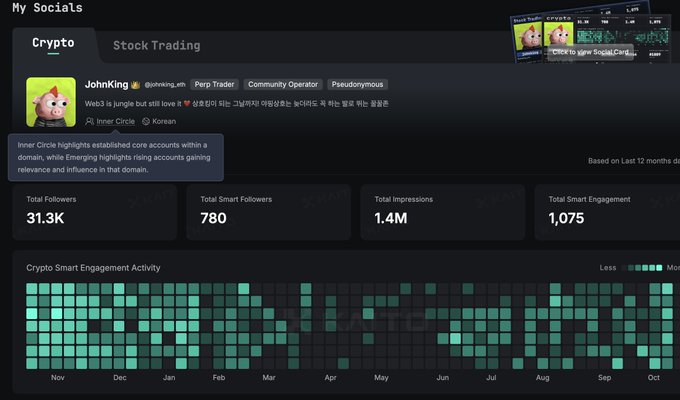Switch to the Crypto tab

tap(53, 43)
